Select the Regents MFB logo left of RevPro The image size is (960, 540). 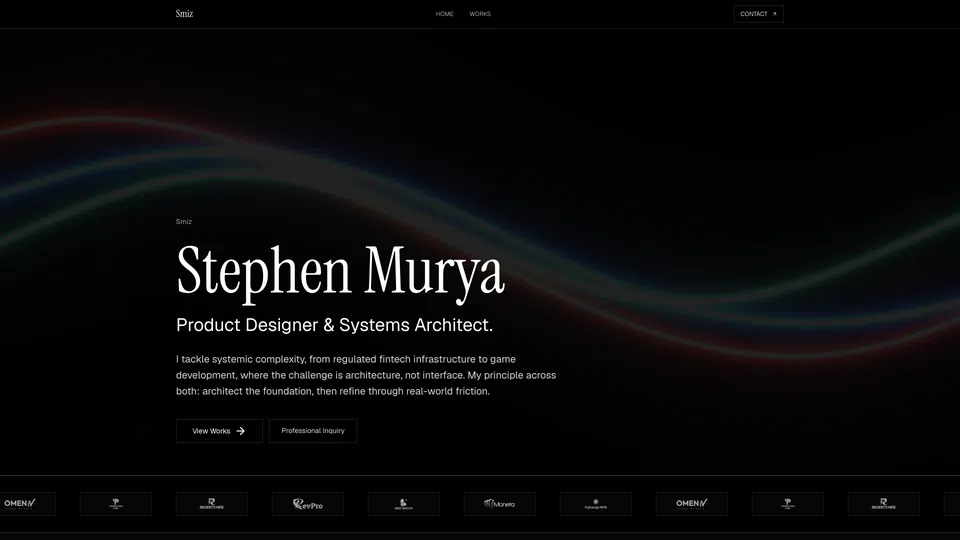[212, 504]
